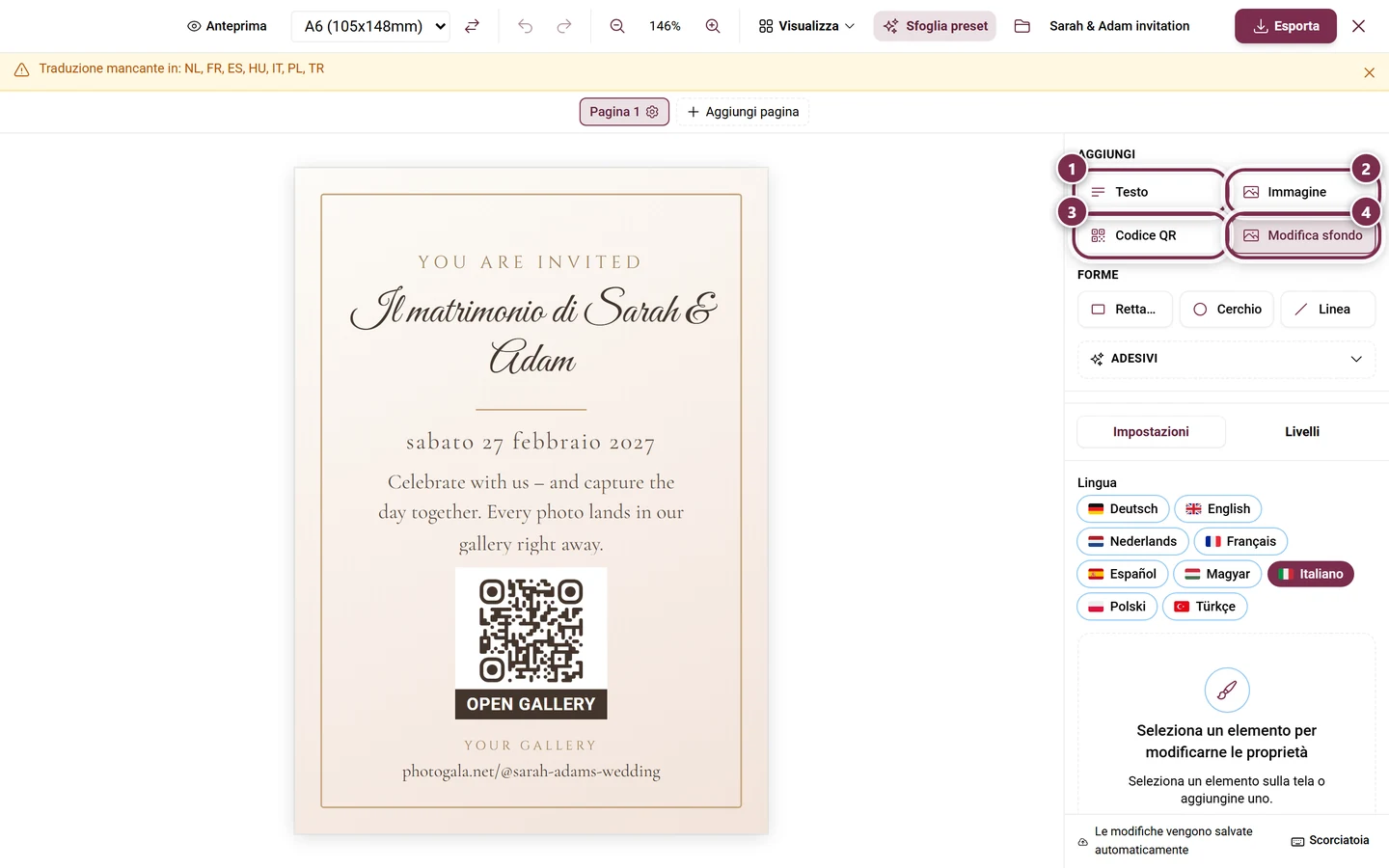Open Pagina 1 settings gear
1389x868 pixels.
coord(652,112)
